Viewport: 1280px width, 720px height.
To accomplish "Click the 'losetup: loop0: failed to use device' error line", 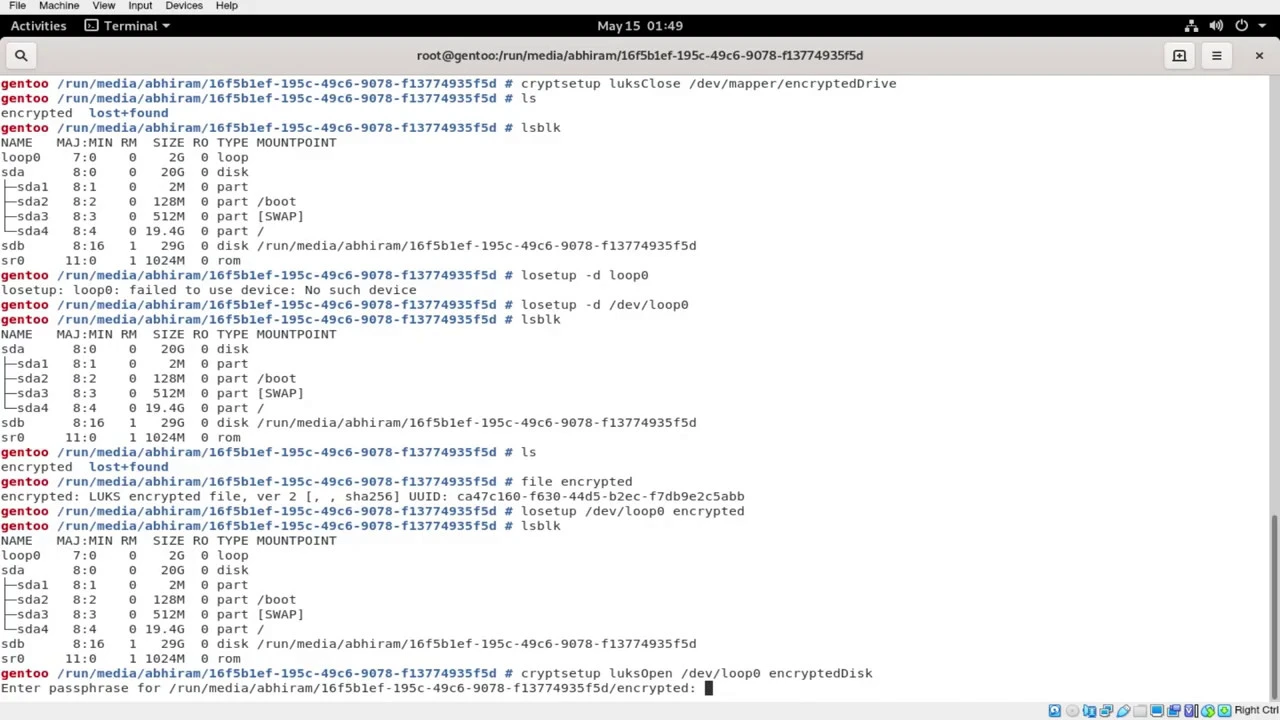I will tap(208, 290).
